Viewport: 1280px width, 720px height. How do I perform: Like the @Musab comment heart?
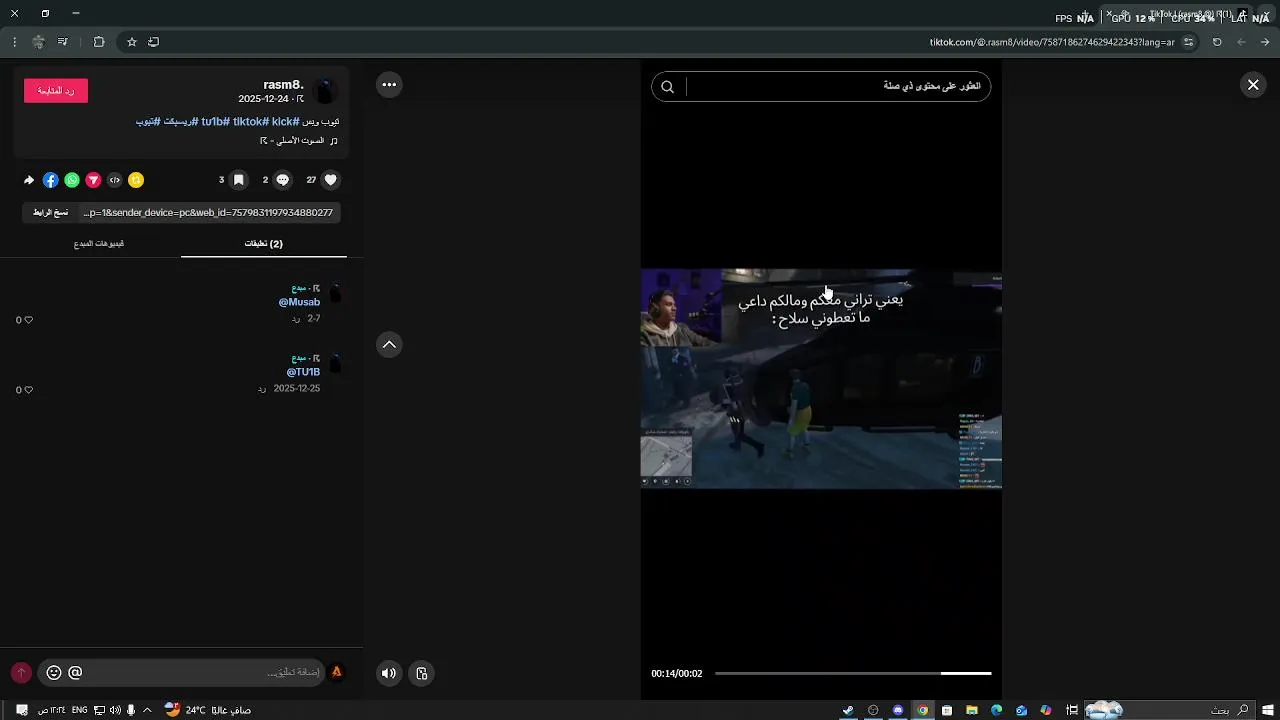[28, 320]
